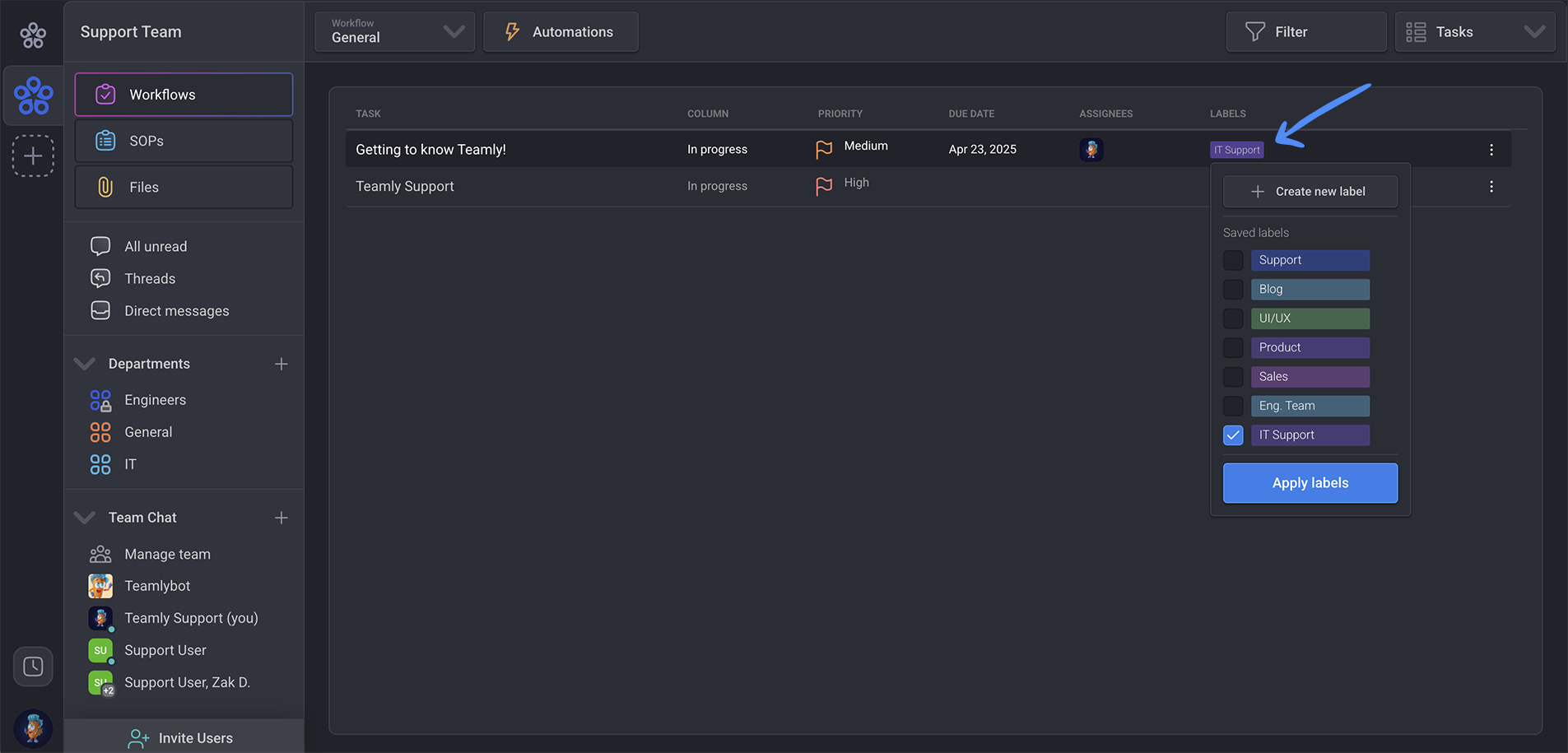
Task: Uncheck the IT Support label checkbox
Action: coord(1233,435)
